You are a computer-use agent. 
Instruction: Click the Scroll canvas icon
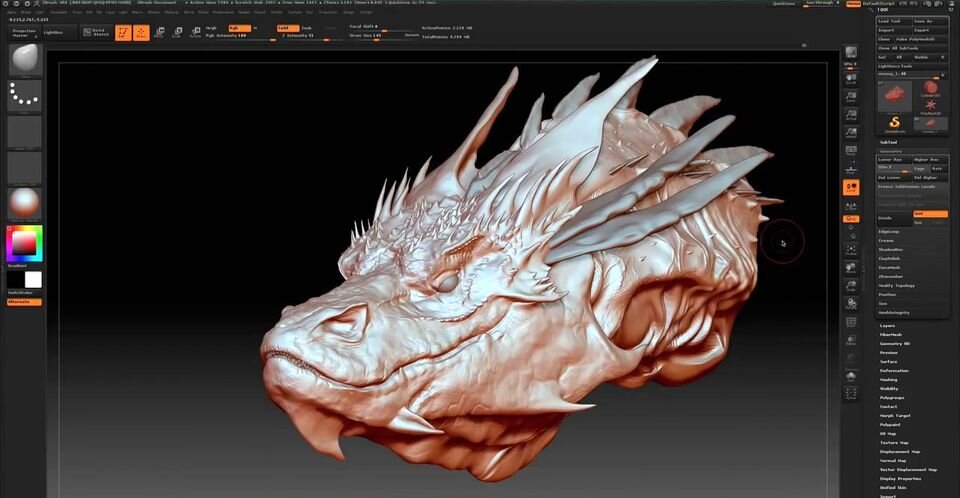(851, 79)
